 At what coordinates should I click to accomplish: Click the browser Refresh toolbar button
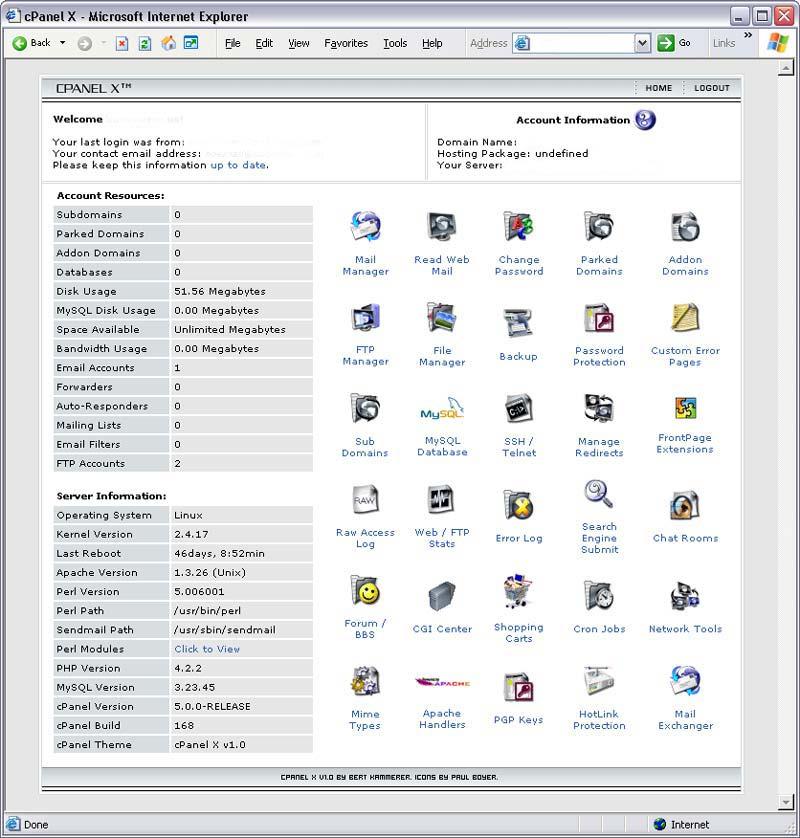145,43
